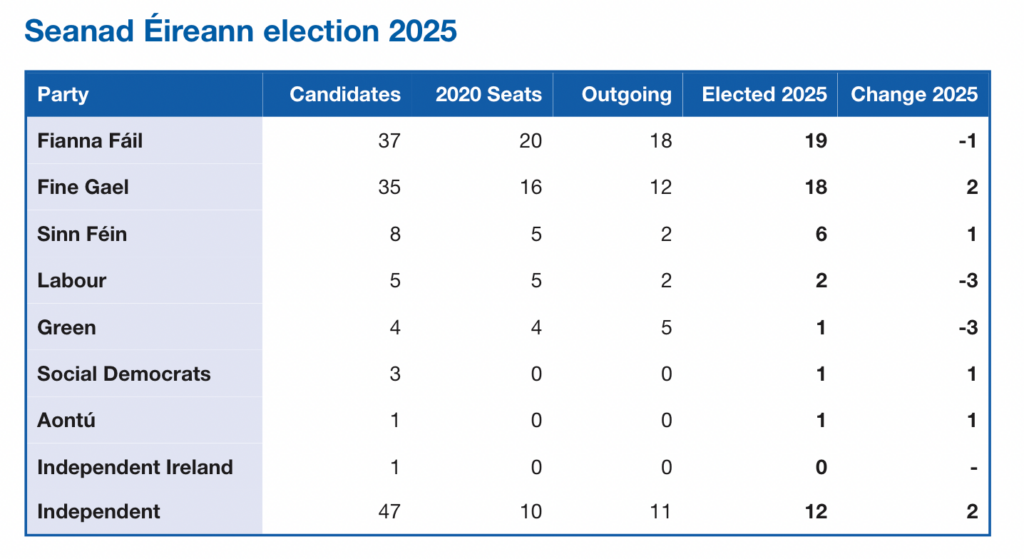
Task: Select the Party column header
Action: [63, 95]
